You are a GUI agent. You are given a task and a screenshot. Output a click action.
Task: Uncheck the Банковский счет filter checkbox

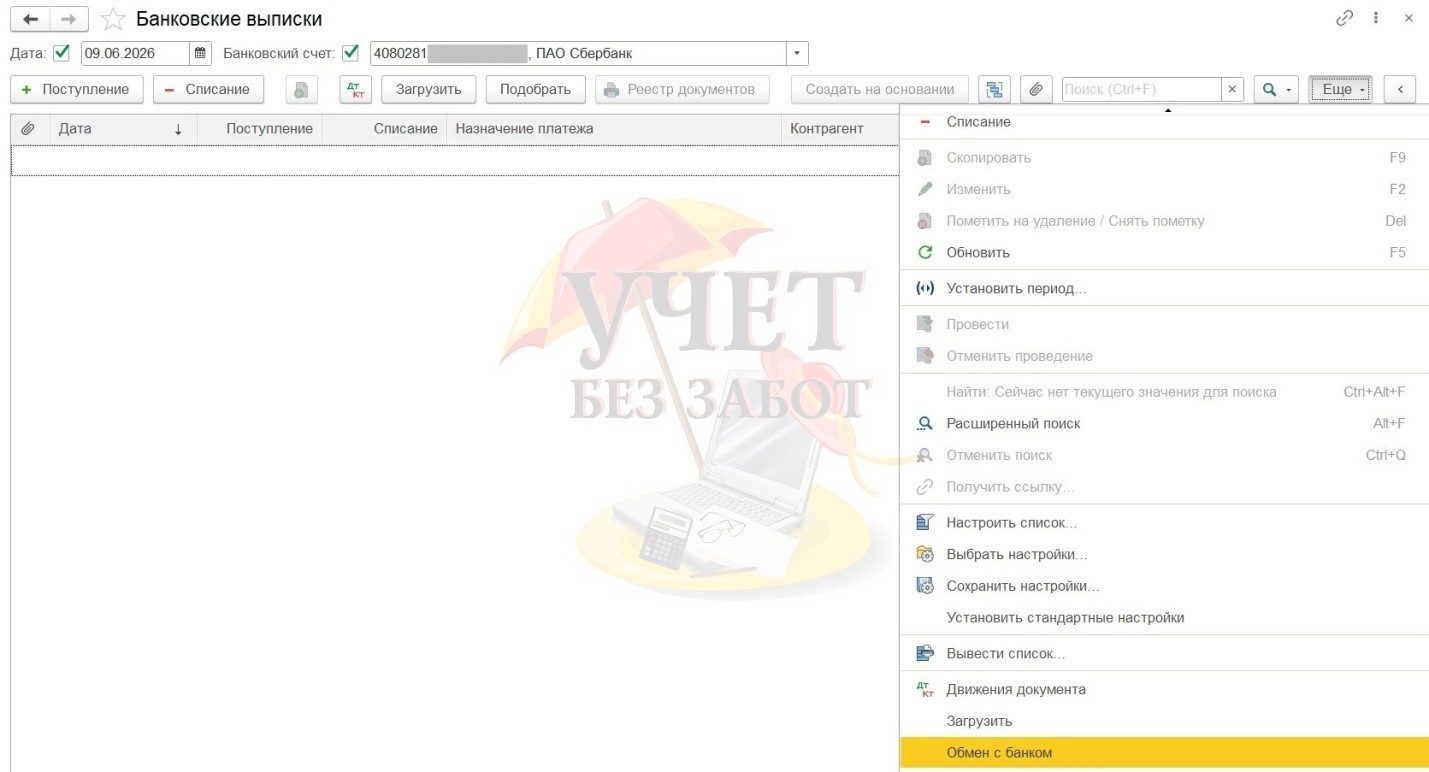(350, 53)
